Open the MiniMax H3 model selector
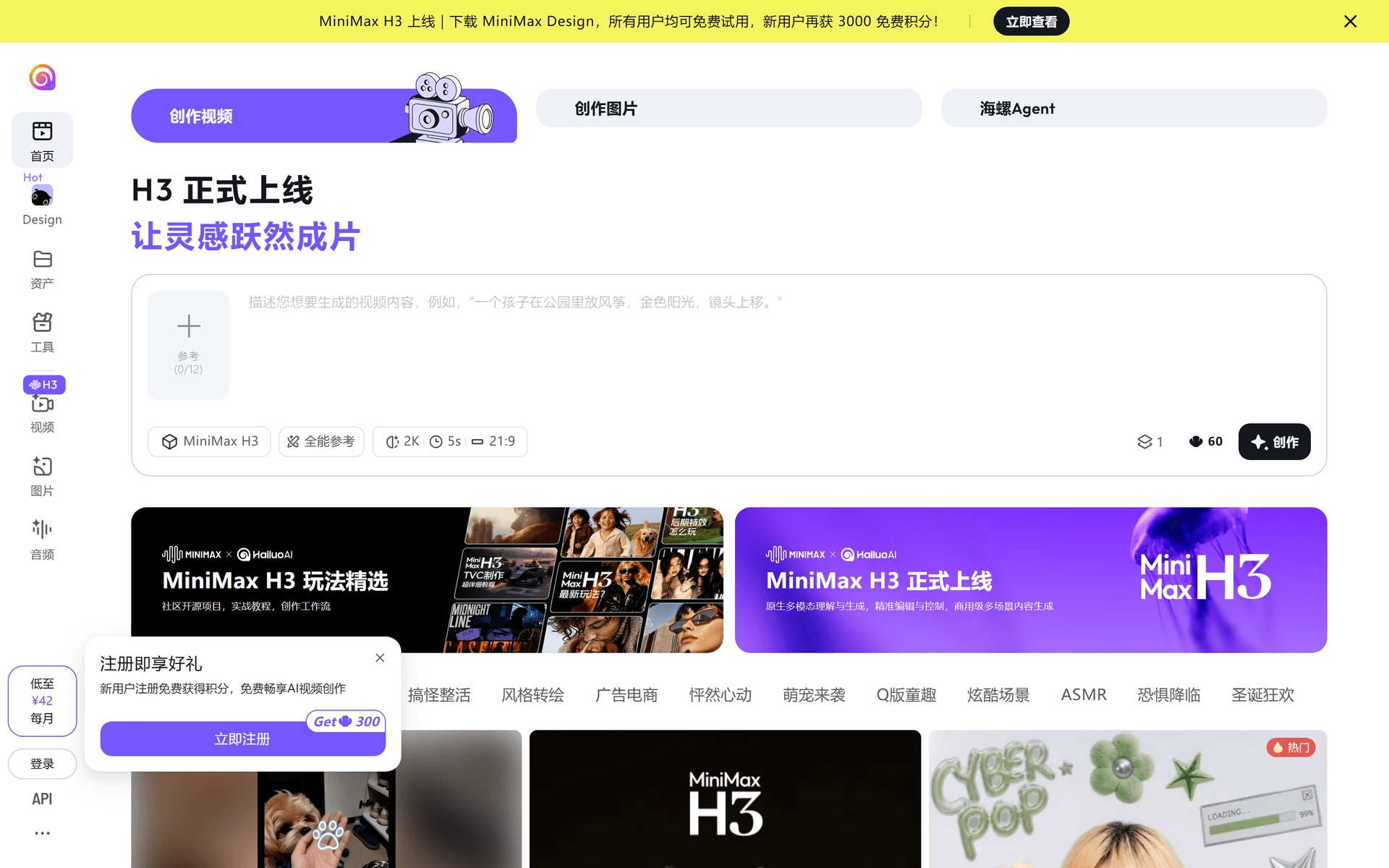 coord(209,442)
